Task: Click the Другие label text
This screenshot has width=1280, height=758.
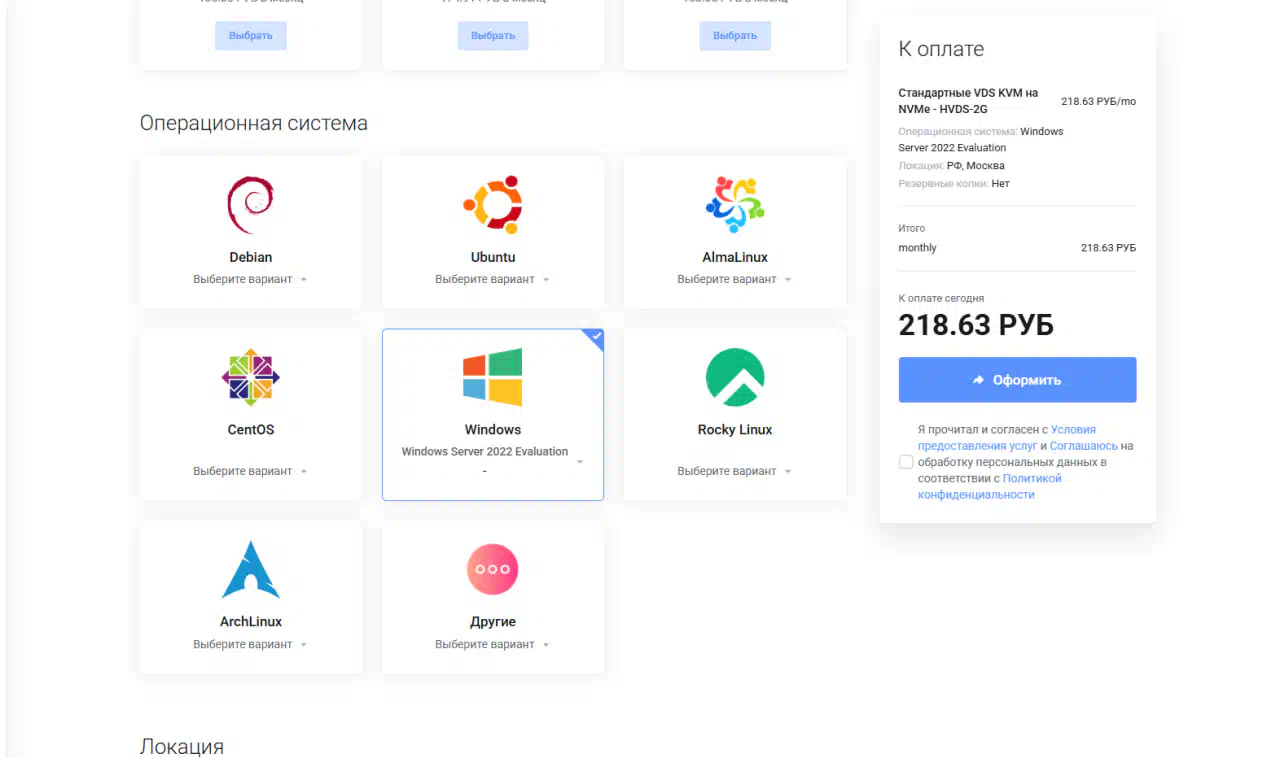Action: coord(493,622)
